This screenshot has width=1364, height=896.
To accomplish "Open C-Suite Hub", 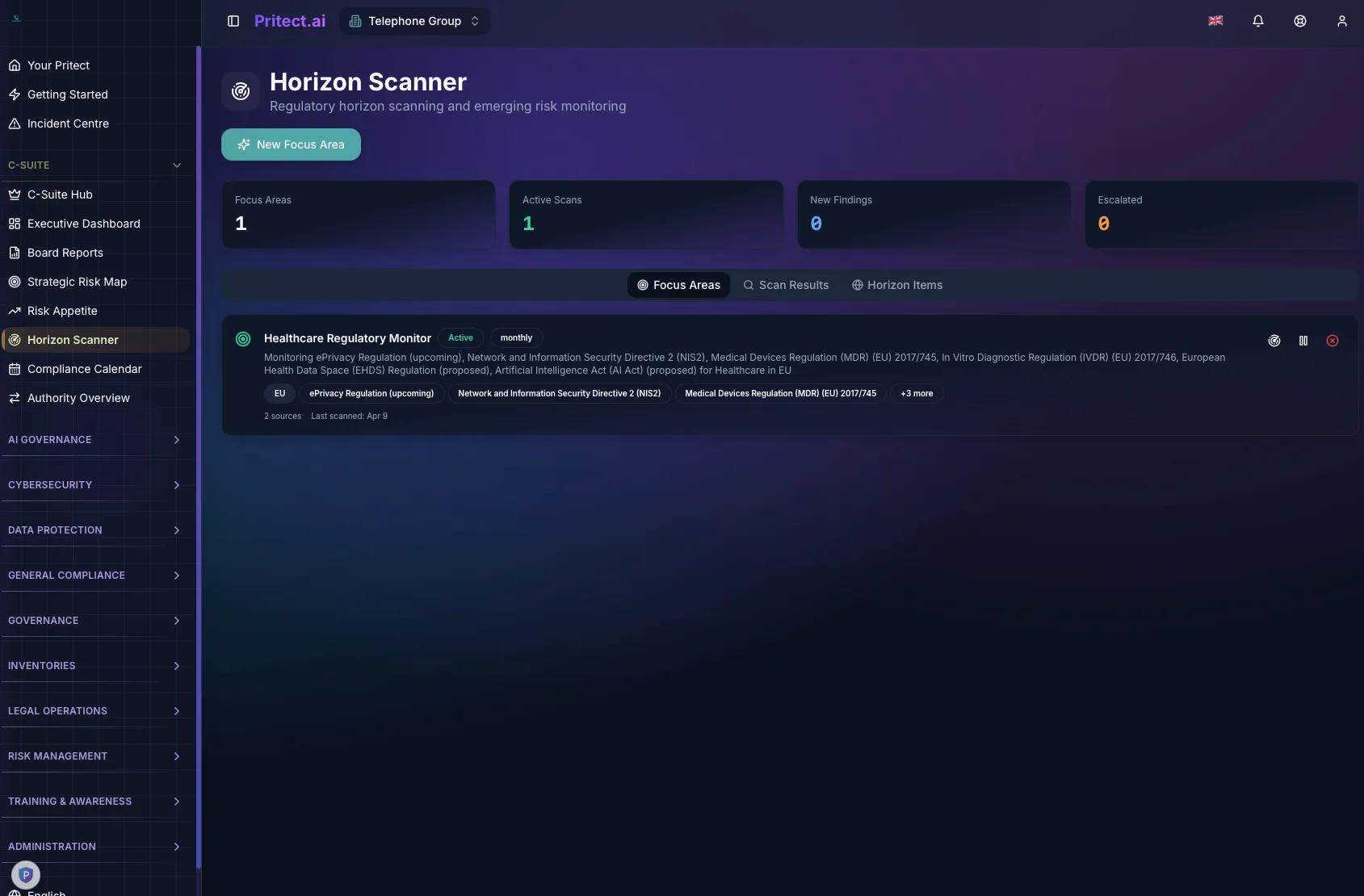I will tap(95, 195).
